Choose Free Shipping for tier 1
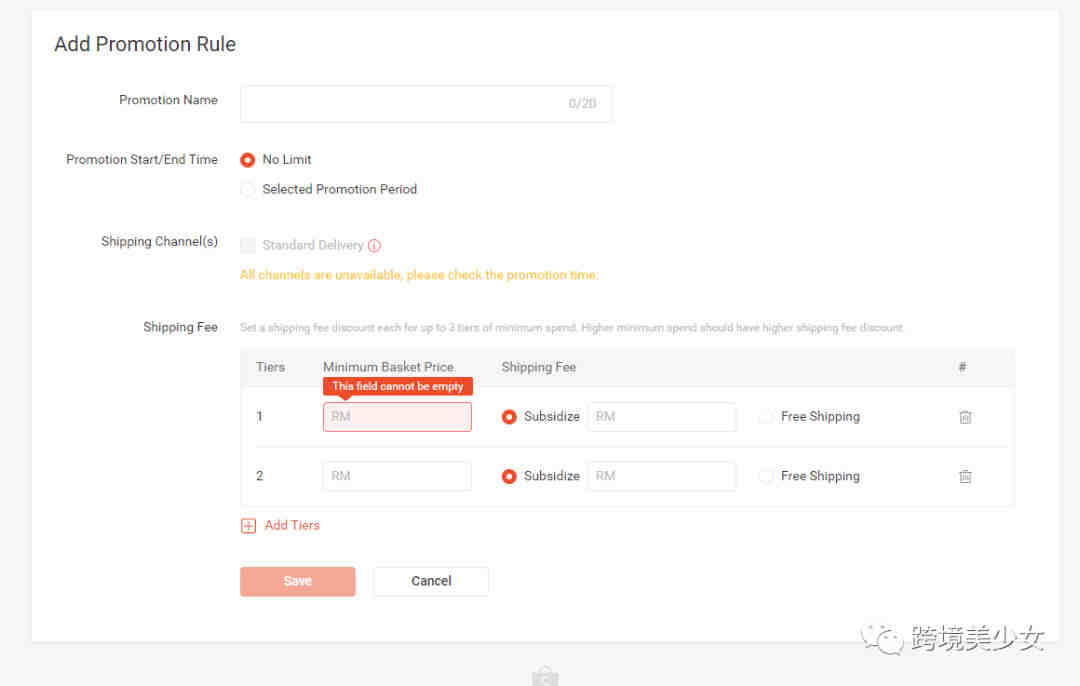 coord(765,417)
